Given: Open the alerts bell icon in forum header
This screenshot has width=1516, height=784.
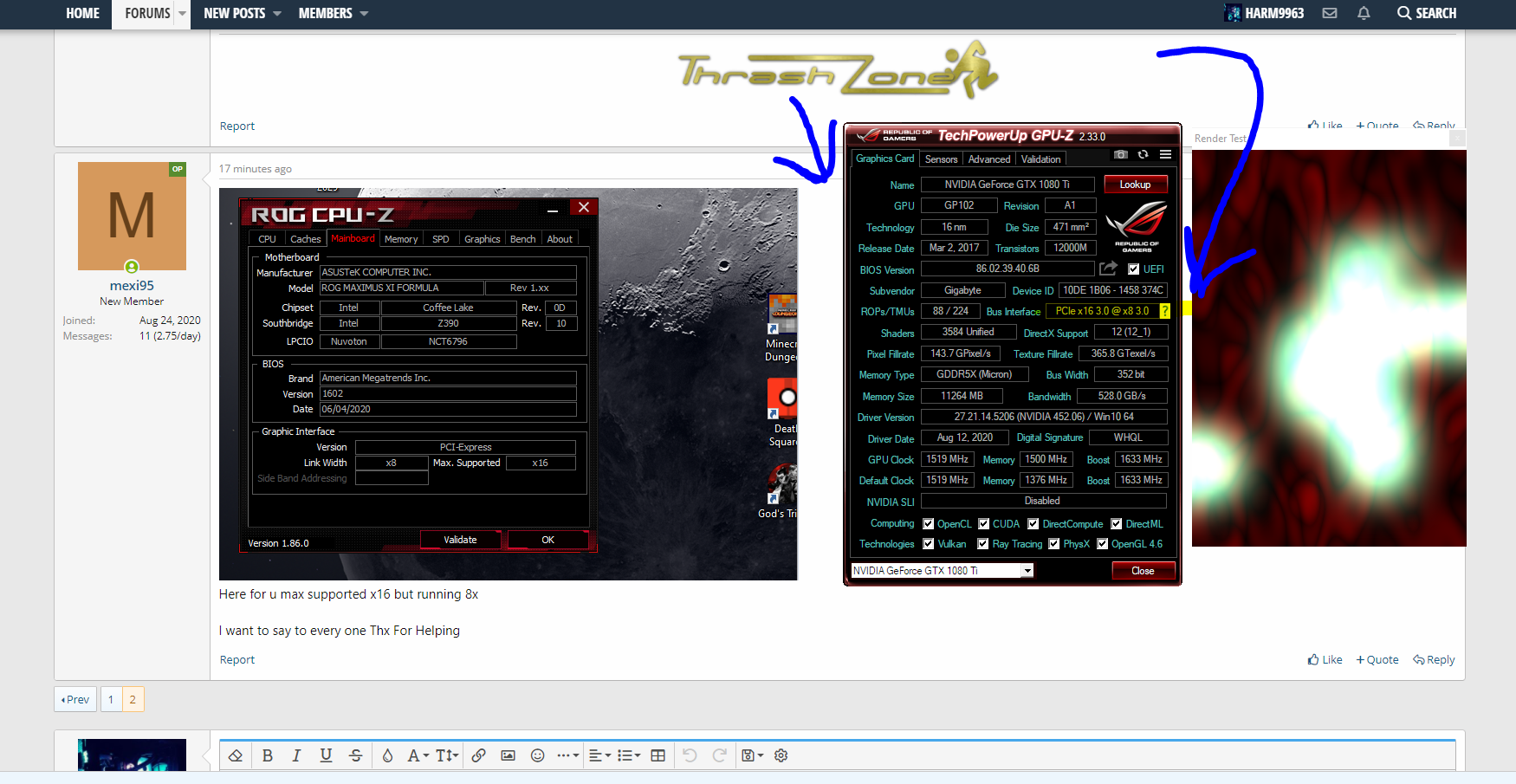Looking at the screenshot, I should point(1364,13).
